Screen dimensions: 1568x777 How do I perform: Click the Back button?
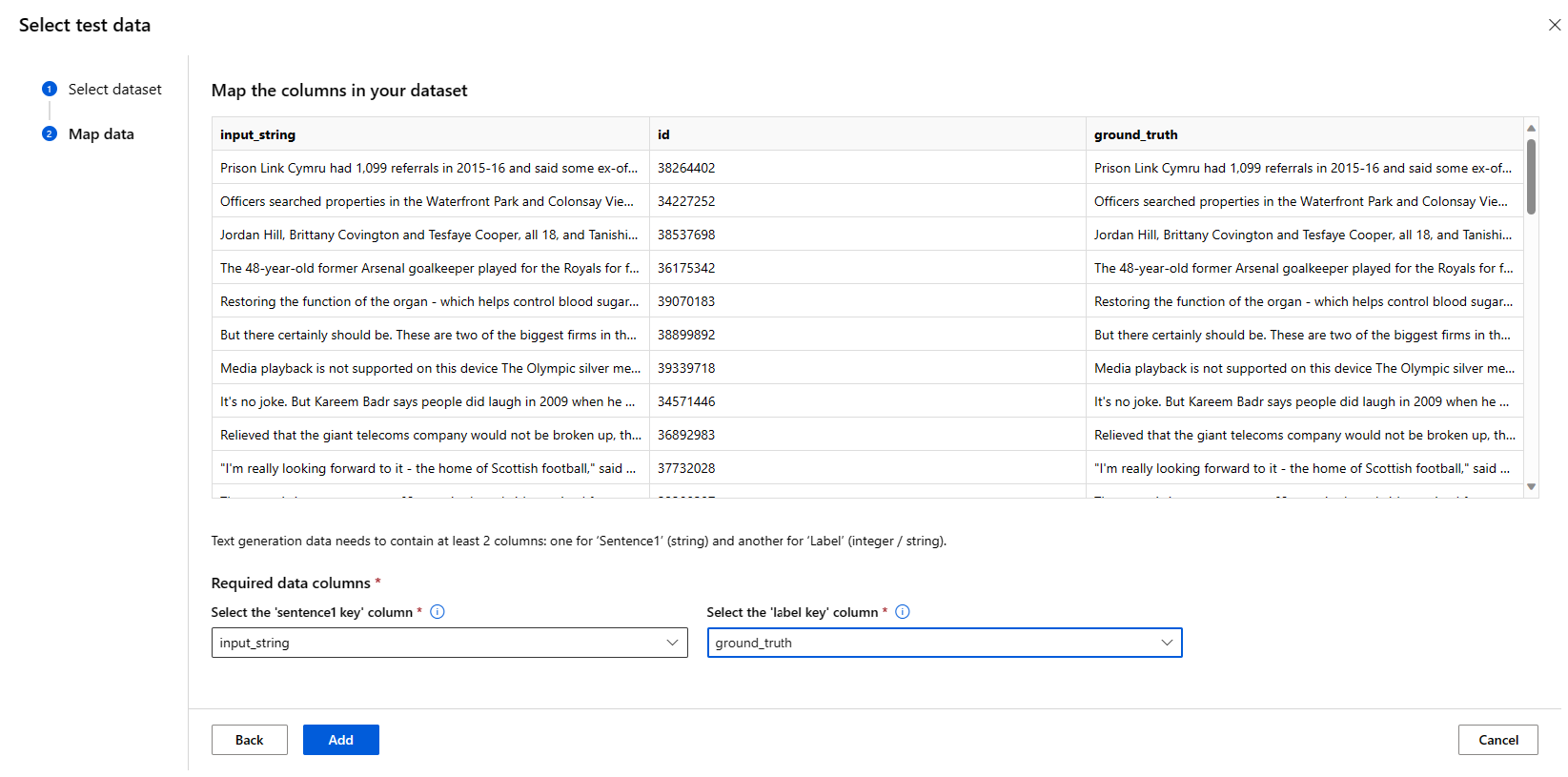(249, 740)
